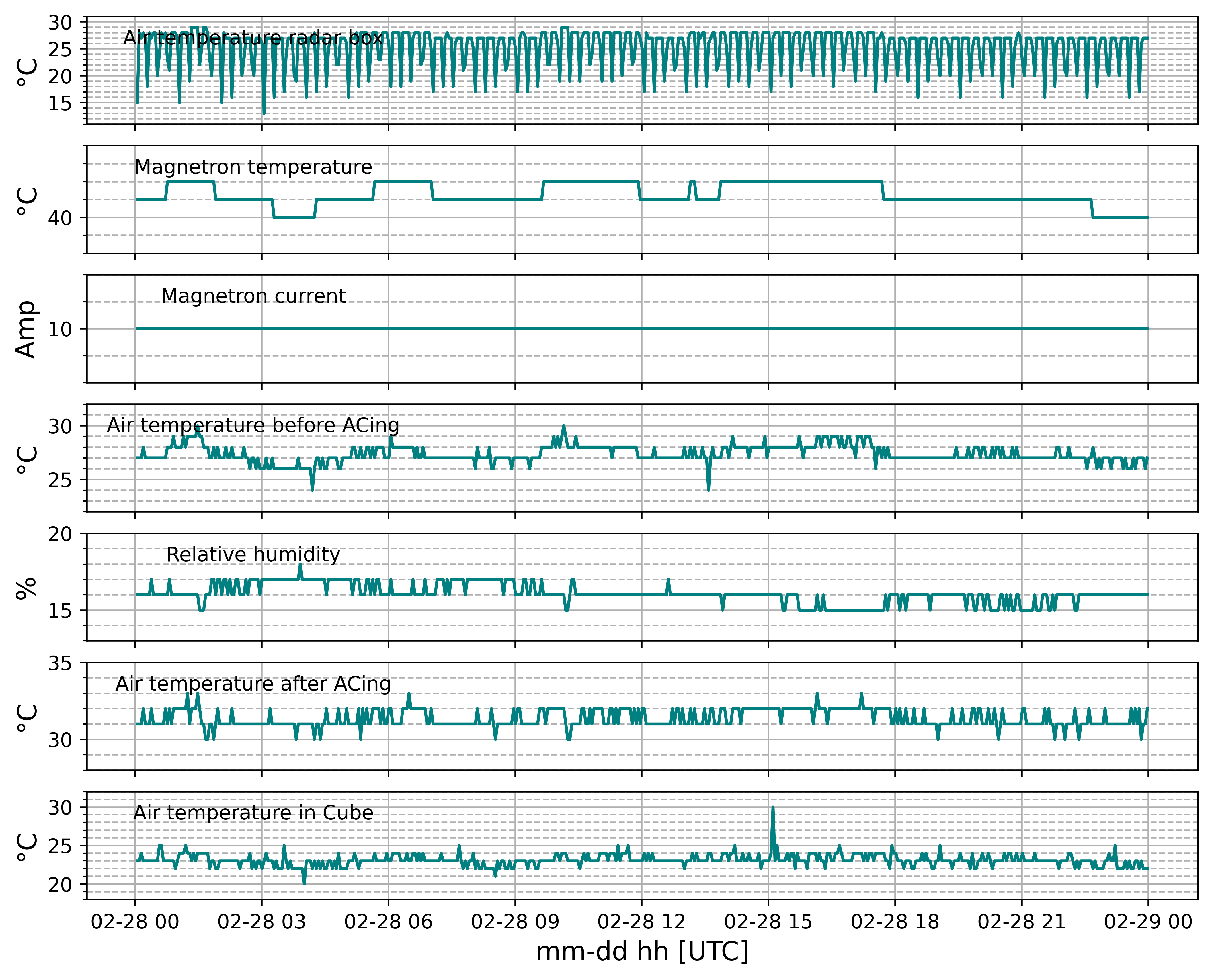1212x980 pixels.
Task: Select the "Relative humidity" panel title
Action: tap(253, 554)
